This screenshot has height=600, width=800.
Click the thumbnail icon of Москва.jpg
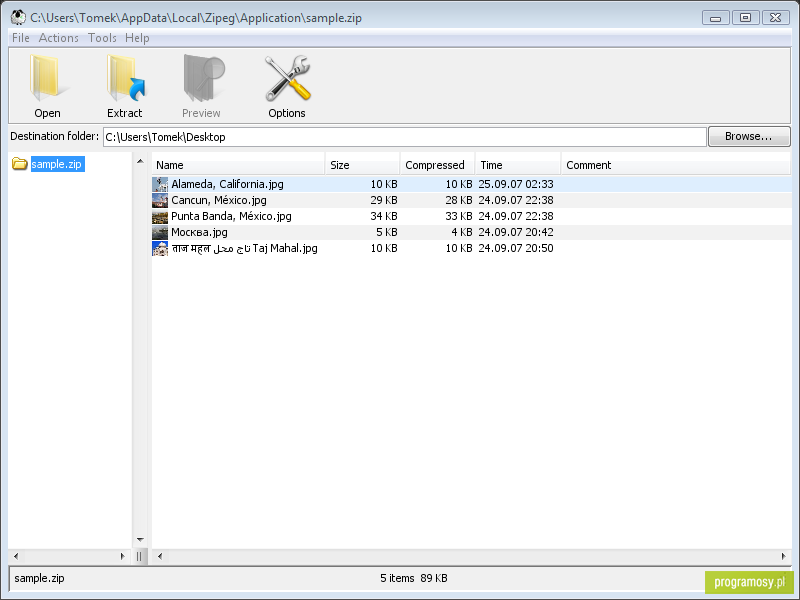coord(160,232)
